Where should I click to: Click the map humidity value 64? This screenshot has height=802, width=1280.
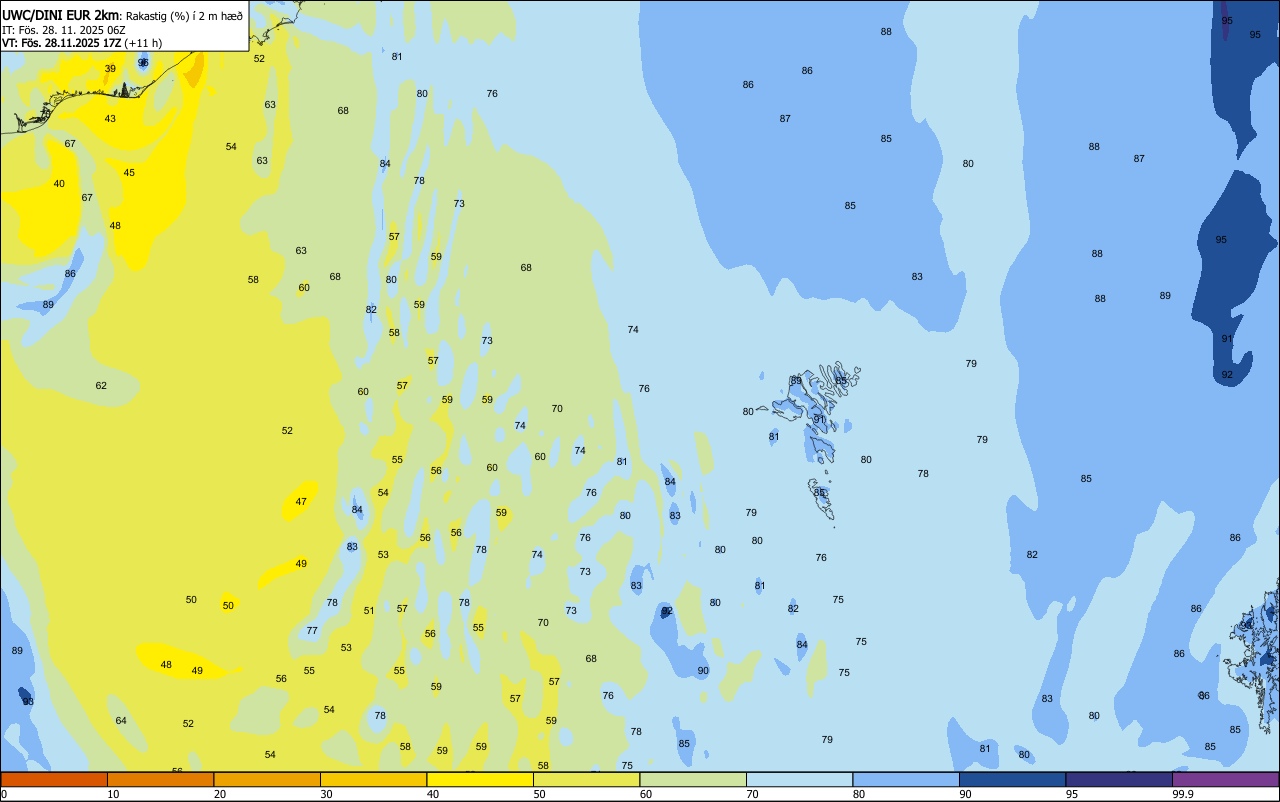(x=121, y=721)
